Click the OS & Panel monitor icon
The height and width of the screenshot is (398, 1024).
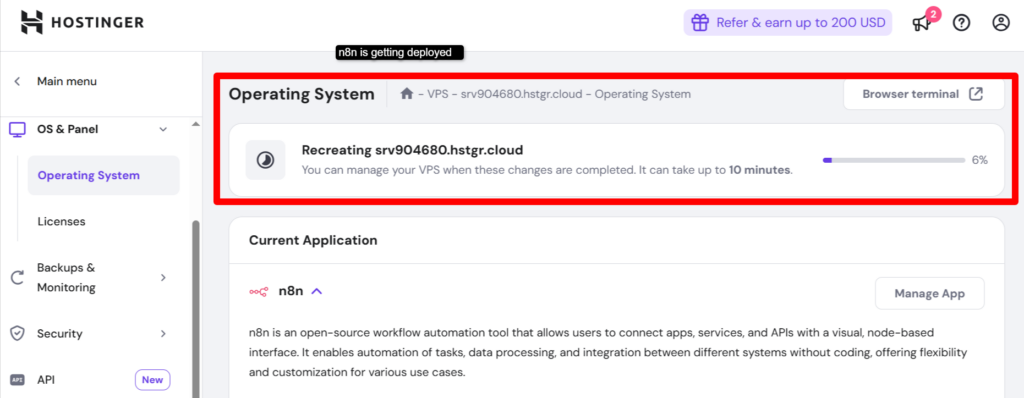pos(18,129)
